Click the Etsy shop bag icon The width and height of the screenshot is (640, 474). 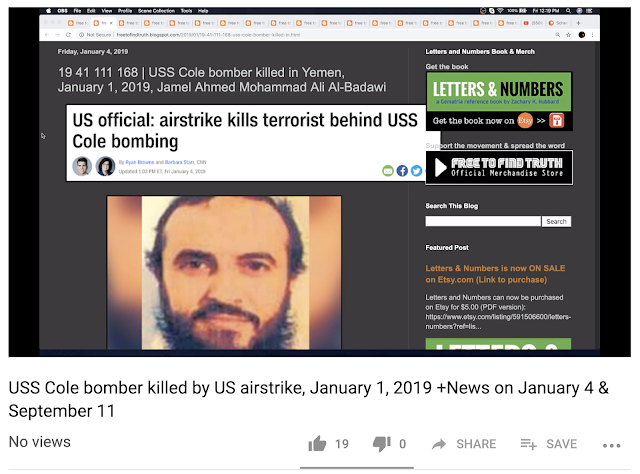557,120
